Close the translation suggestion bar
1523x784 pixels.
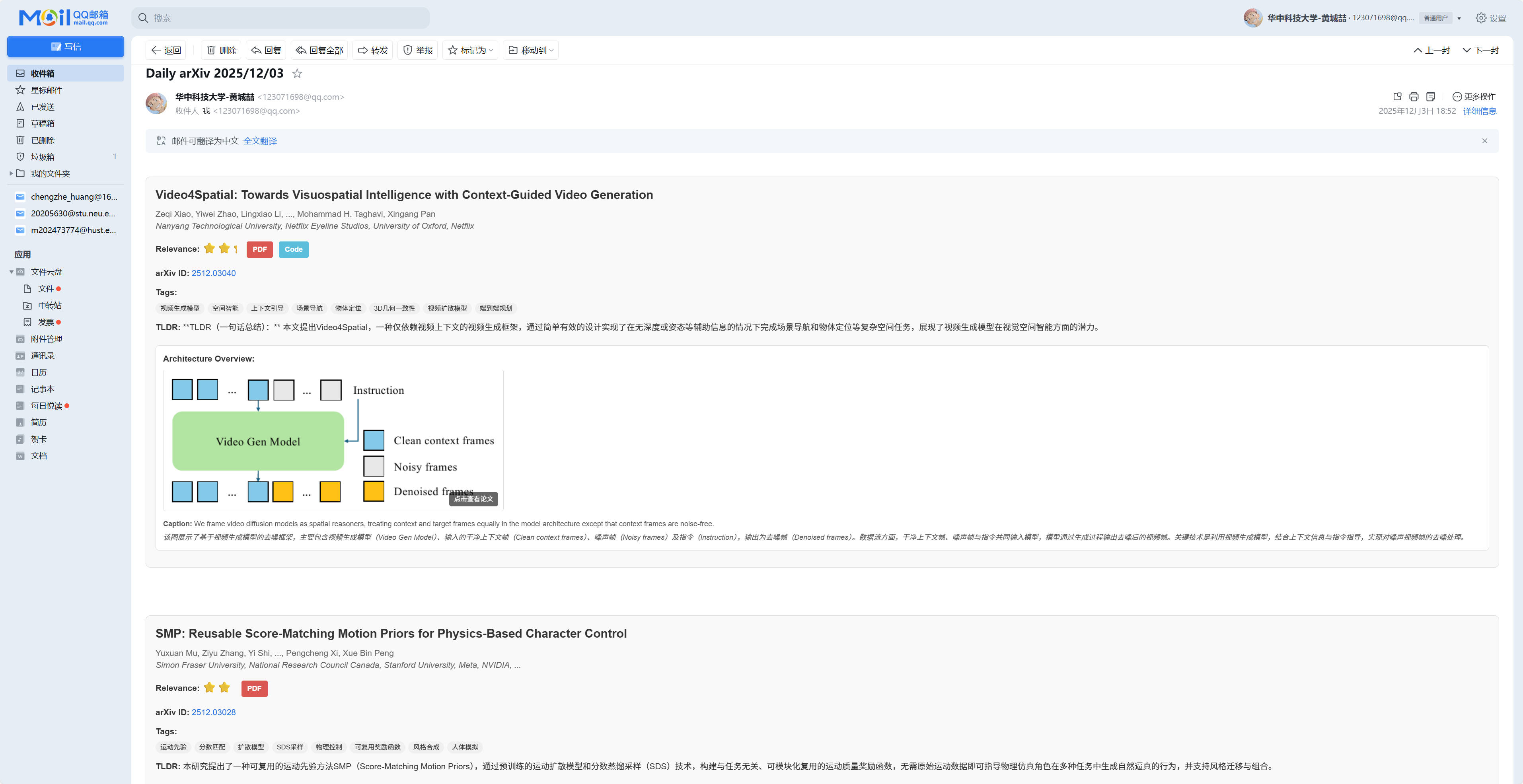pos(1484,141)
